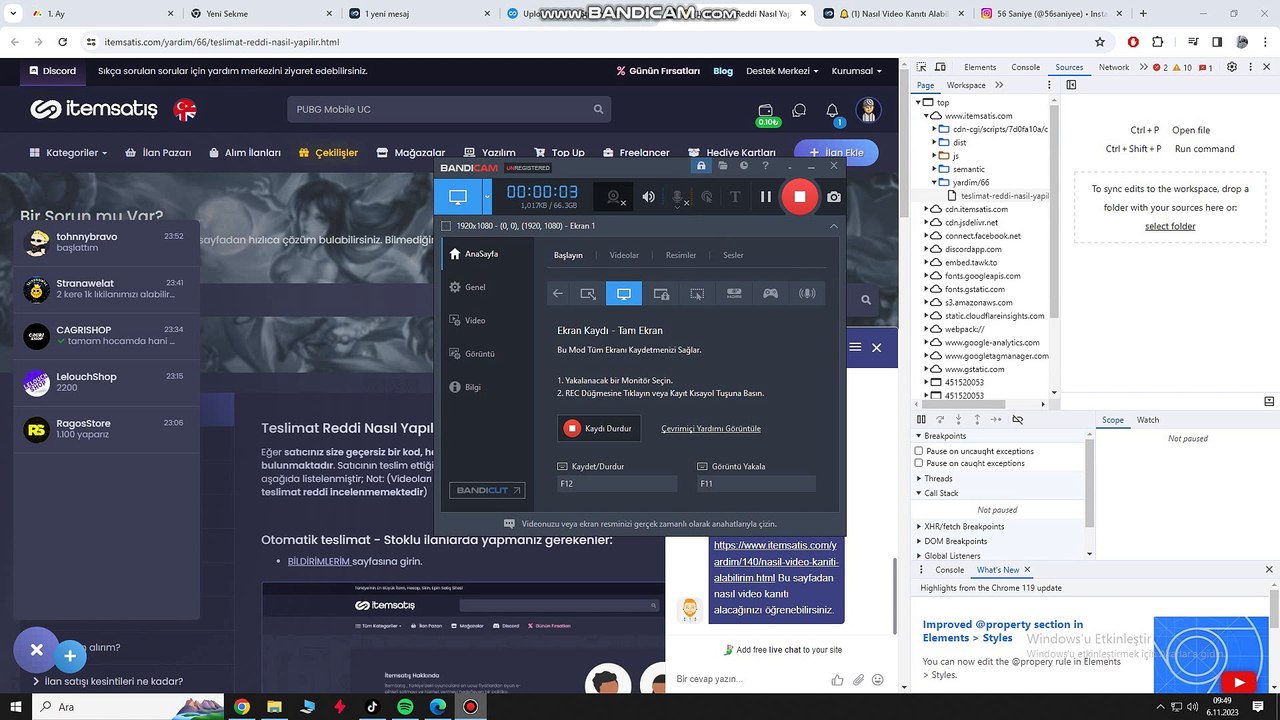Open the Destek Merkezi dropdown on itemsatis
Viewport: 1280px width, 720px height.
(782, 71)
